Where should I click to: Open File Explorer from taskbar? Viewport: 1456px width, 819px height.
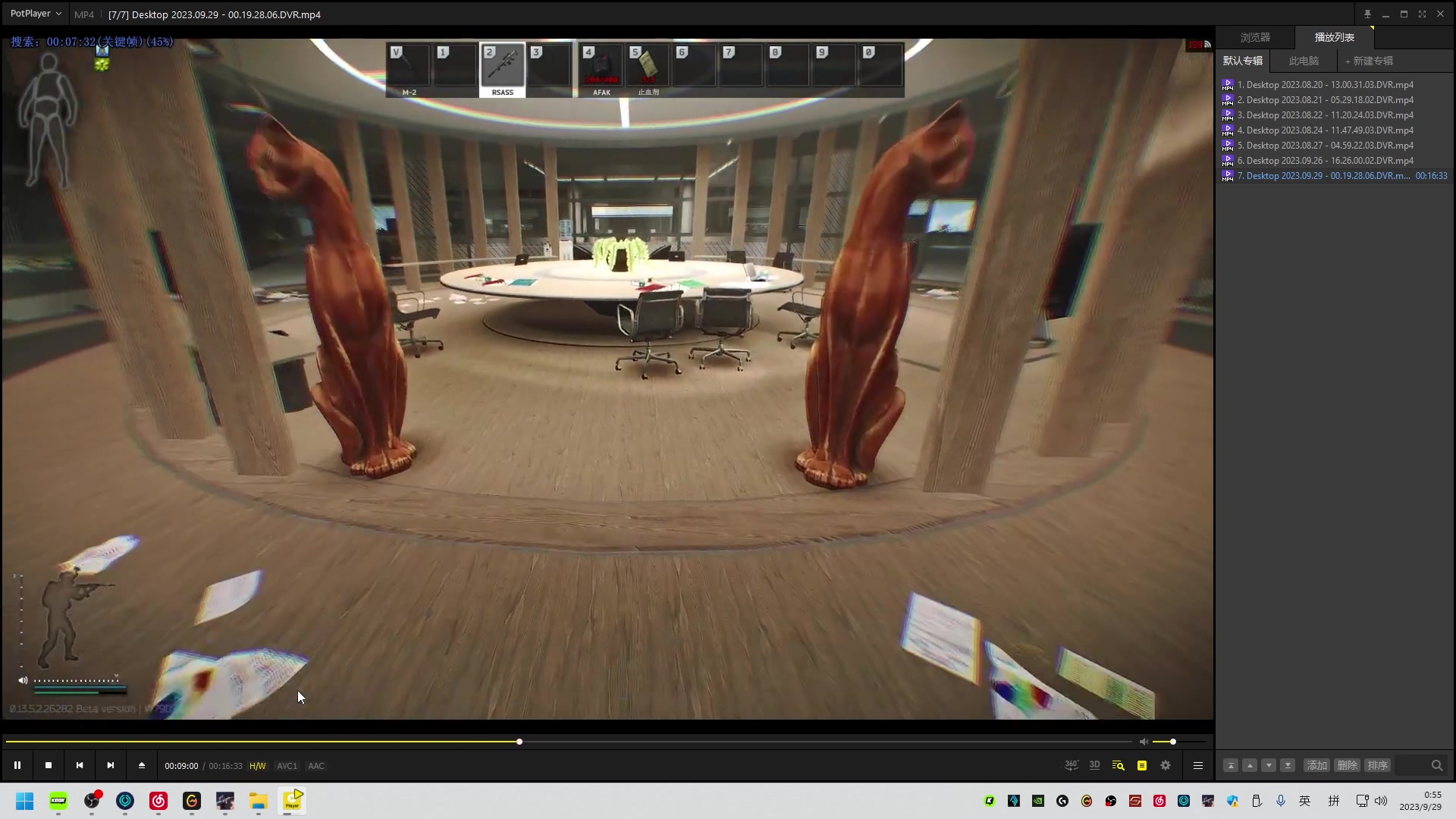click(259, 801)
